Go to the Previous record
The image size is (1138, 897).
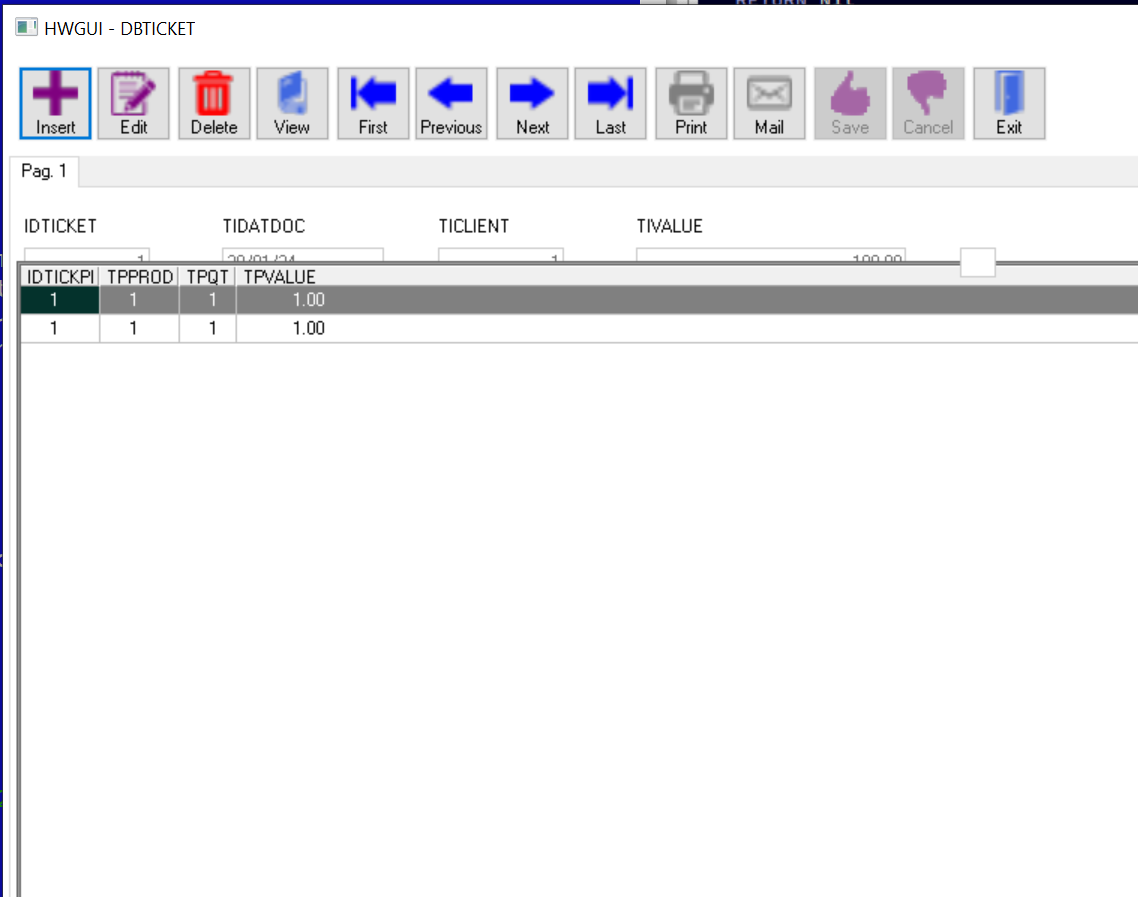pos(451,103)
